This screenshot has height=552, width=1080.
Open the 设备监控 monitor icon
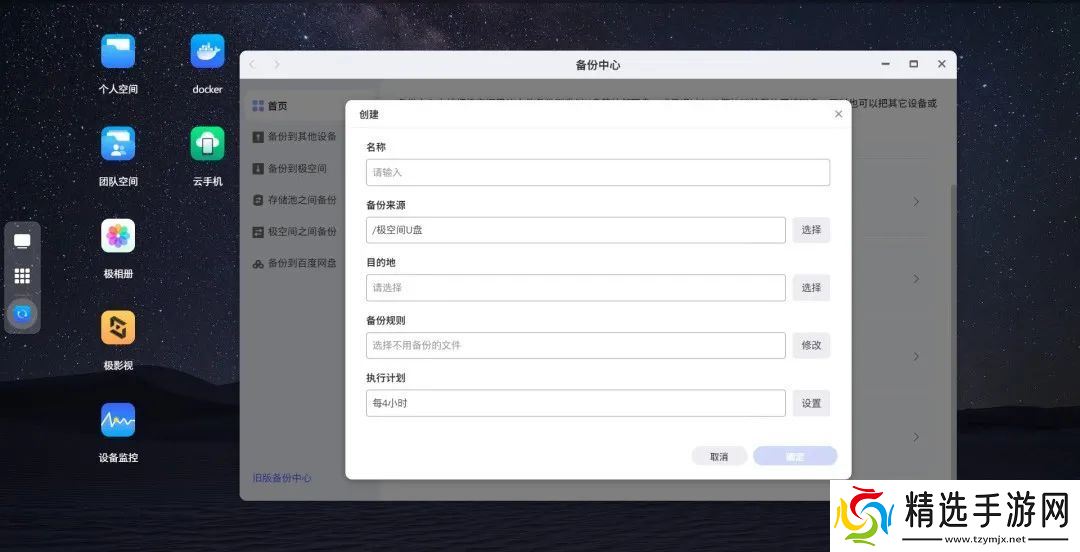[x=118, y=420]
